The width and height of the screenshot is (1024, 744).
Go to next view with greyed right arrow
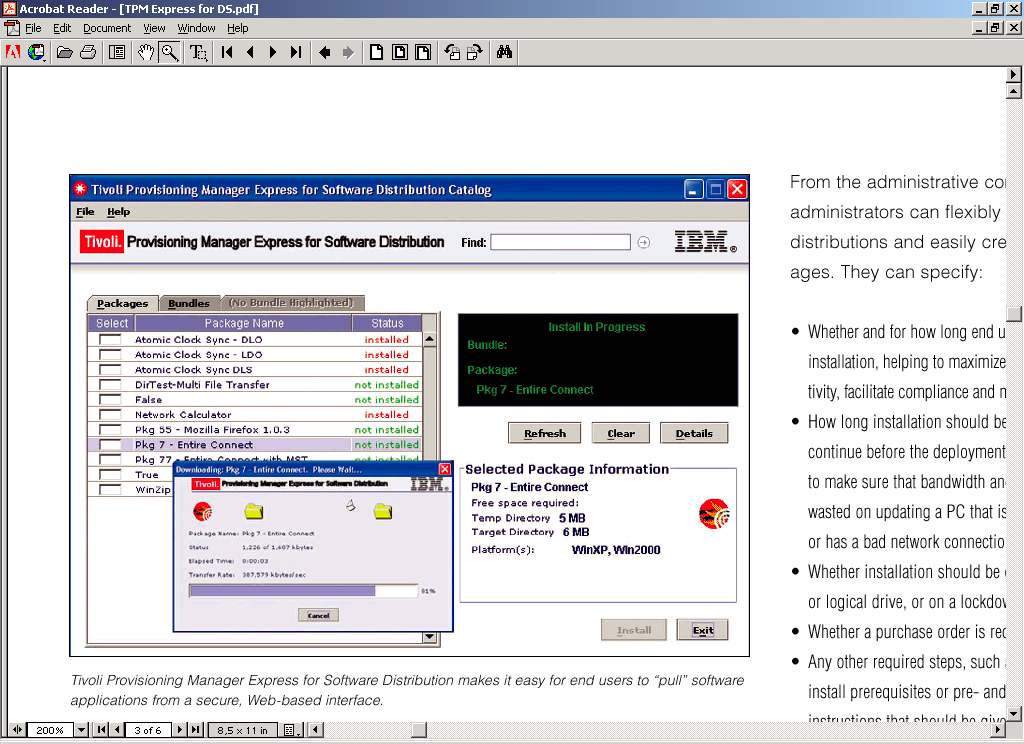(x=348, y=52)
